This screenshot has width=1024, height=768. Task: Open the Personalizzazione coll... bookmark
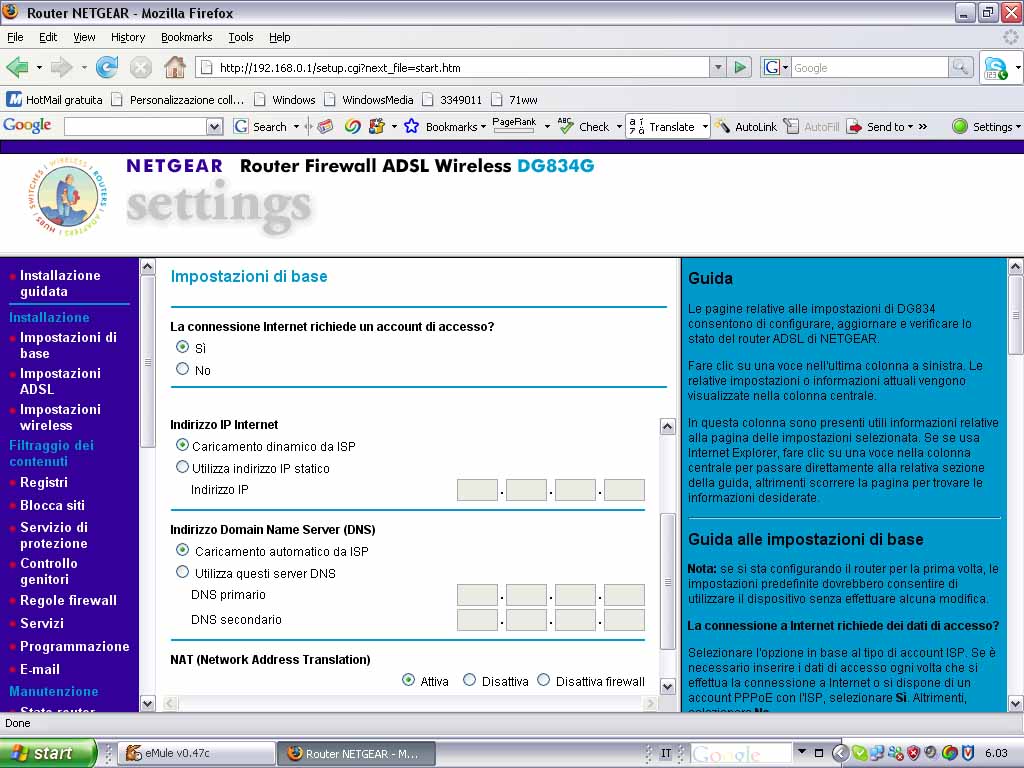(x=178, y=100)
